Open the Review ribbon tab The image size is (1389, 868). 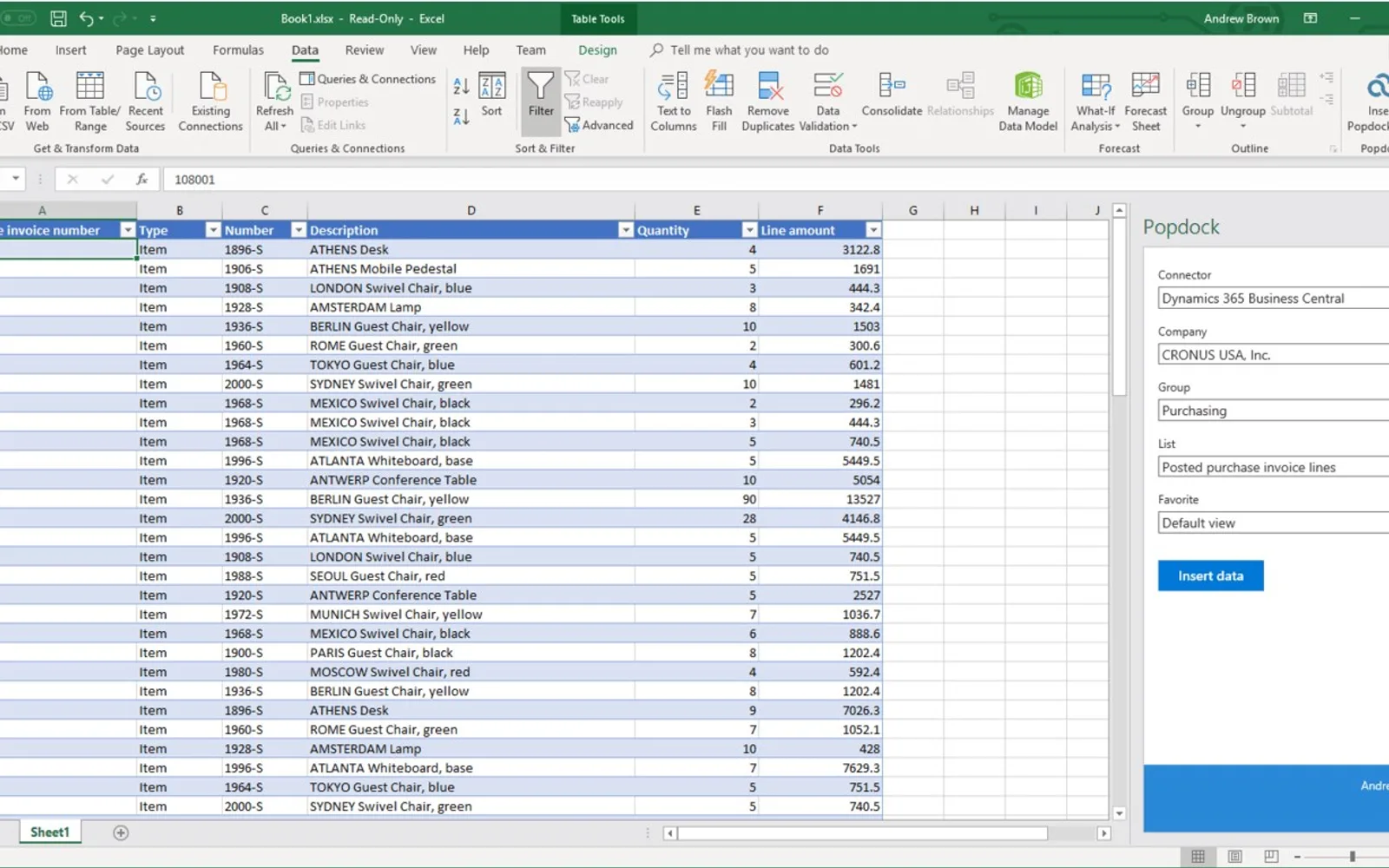[364, 50]
